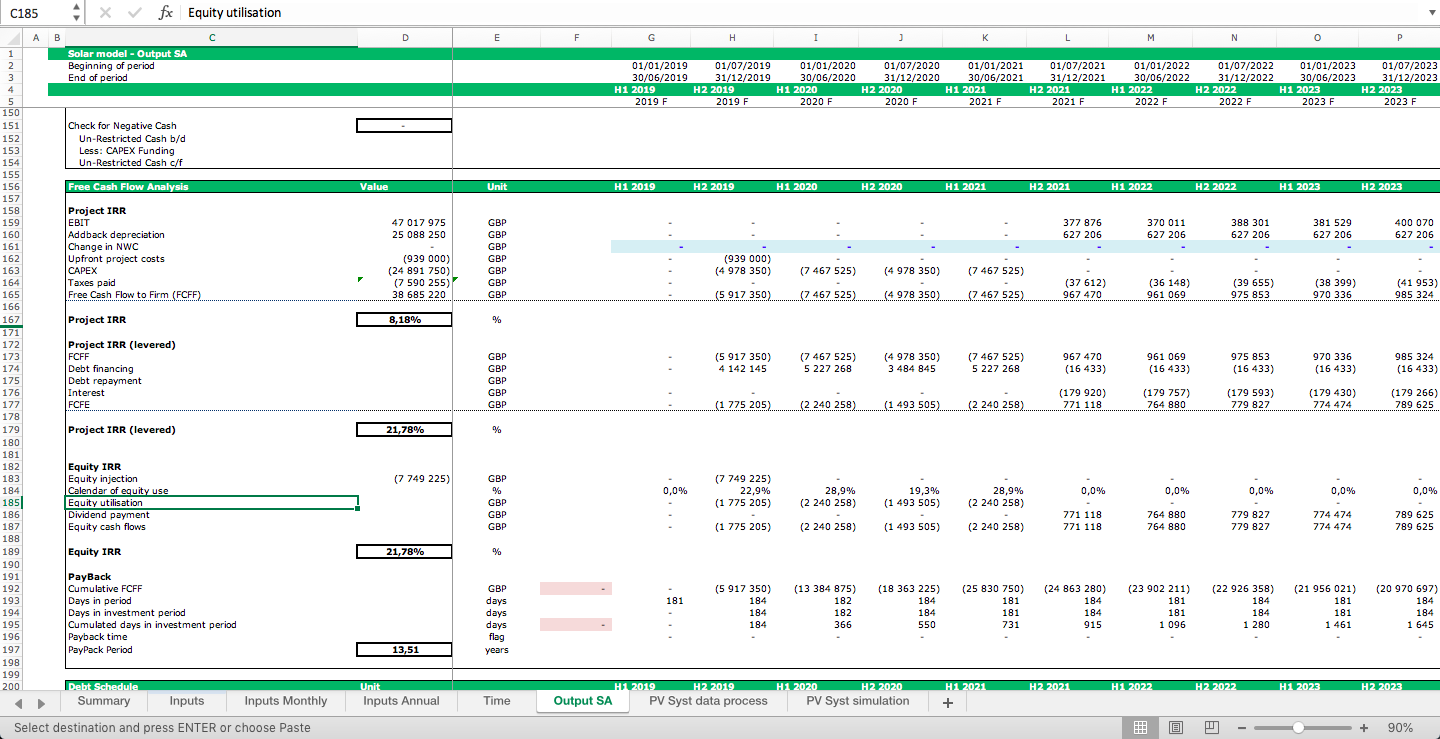The width and height of the screenshot is (1440, 739).
Task: Click Free Cash Flow Analysis header
Action: pyautogui.click(x=128, y=187)
